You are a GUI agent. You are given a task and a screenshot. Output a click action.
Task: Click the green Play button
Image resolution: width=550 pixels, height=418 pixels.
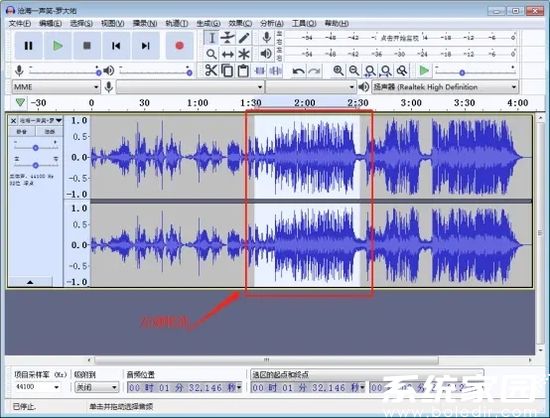coord(58,46)
